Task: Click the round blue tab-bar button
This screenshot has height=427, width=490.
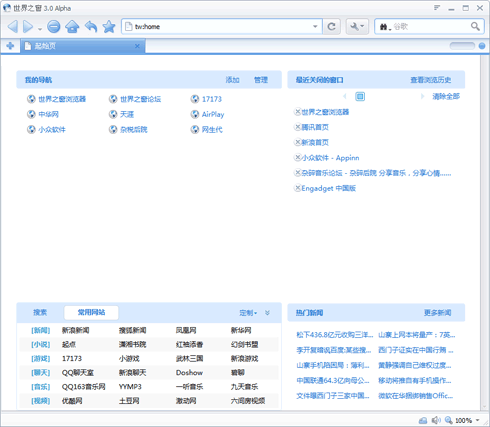Action: pos(482,46)
